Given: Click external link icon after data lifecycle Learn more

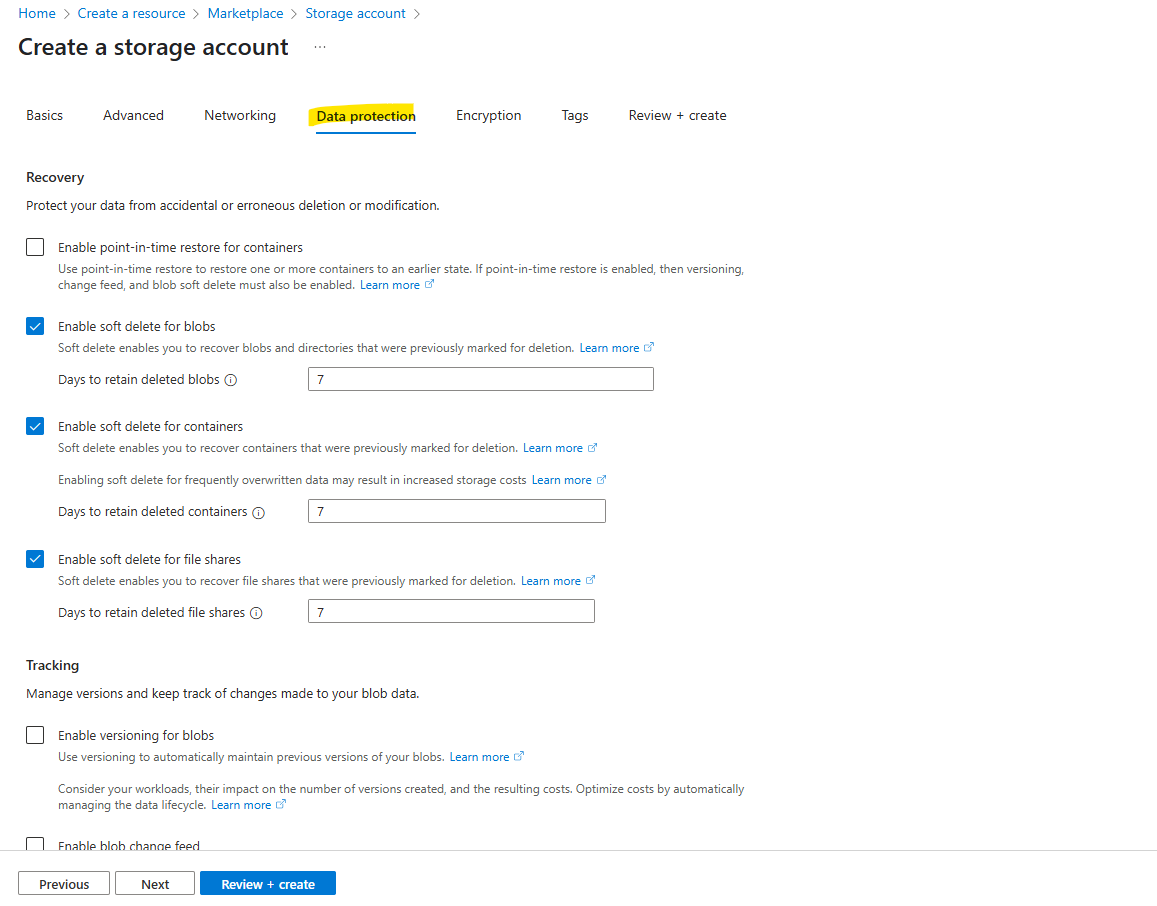Looking at the screenshot, I should tap(280, 804).
